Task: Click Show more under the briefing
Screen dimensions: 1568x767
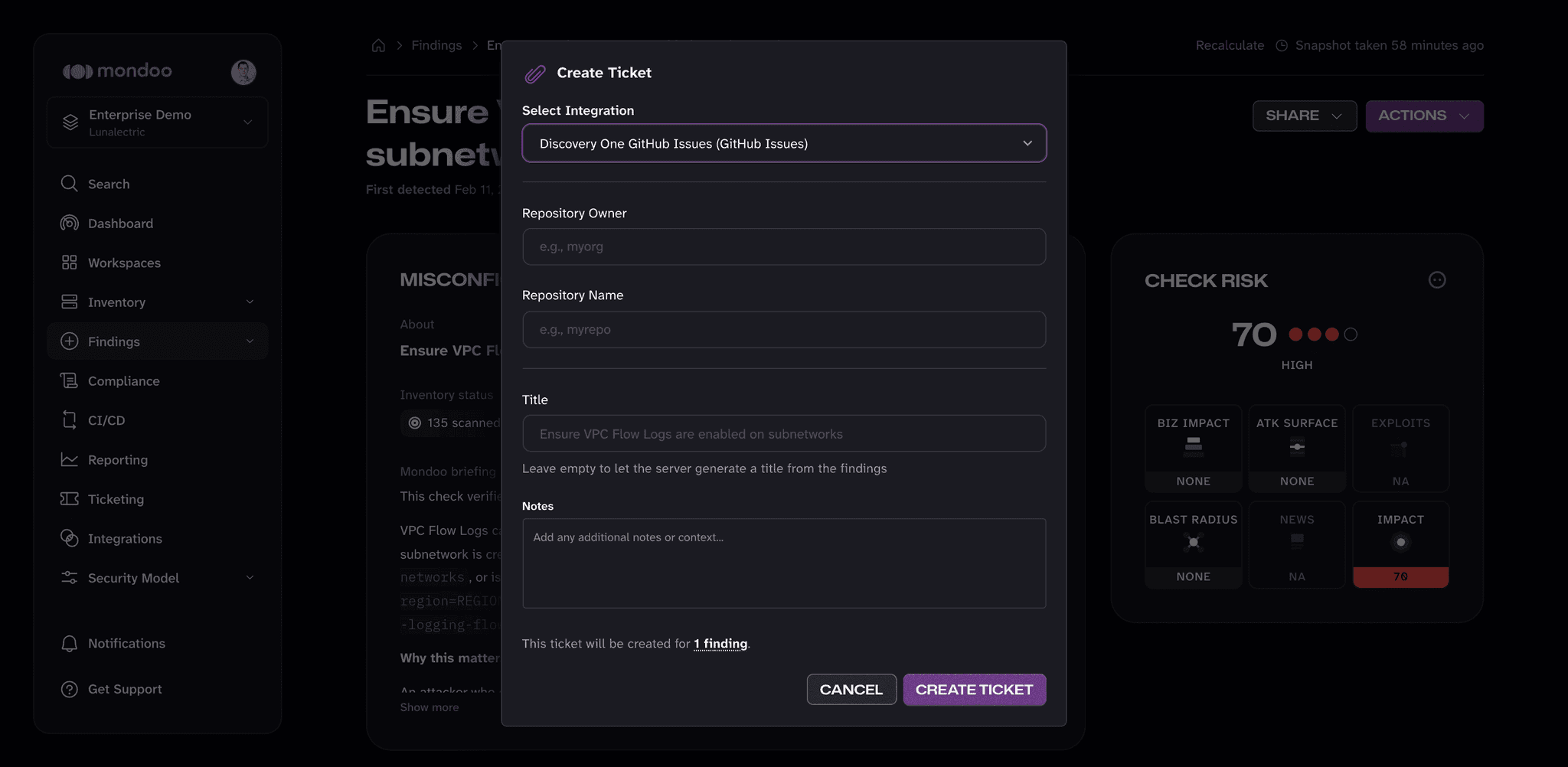Action: pos(430,707)
